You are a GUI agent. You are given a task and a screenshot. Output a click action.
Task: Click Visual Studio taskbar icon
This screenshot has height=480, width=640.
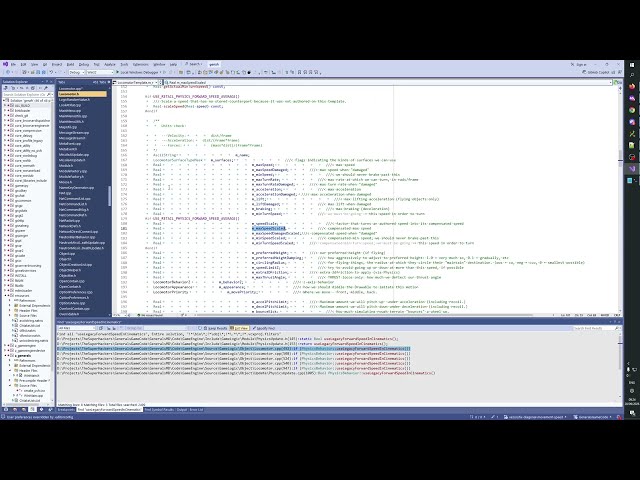tap(632, 169)
